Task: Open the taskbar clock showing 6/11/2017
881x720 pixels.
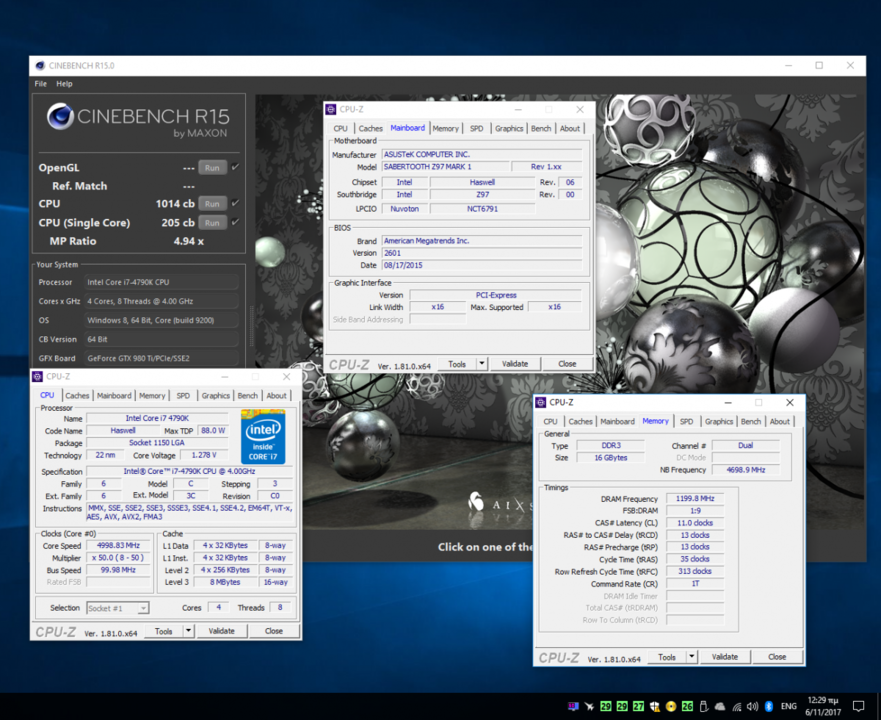Action: pyautogui.click(x=824, y=706)
